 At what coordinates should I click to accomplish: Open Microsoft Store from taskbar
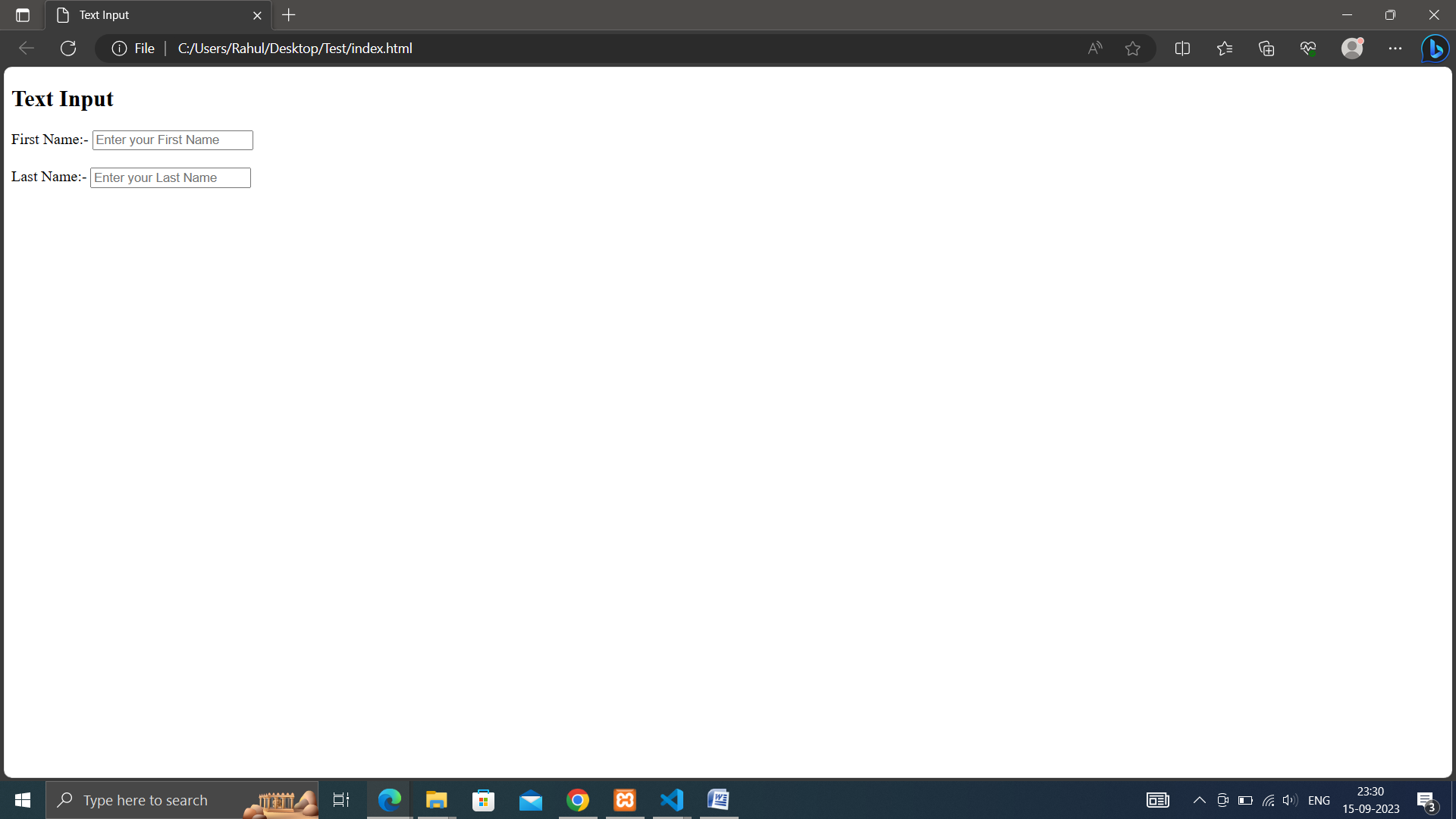click(x=483, y=800)
